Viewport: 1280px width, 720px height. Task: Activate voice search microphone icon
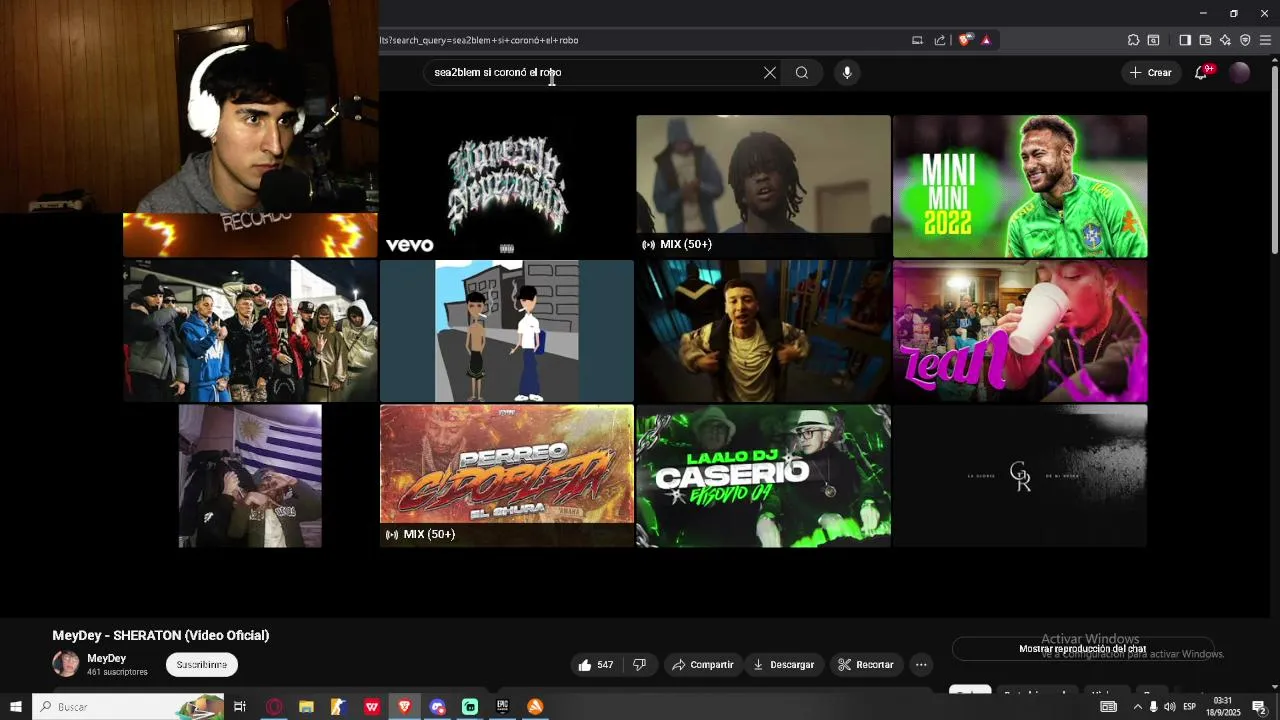coord(847,72)
